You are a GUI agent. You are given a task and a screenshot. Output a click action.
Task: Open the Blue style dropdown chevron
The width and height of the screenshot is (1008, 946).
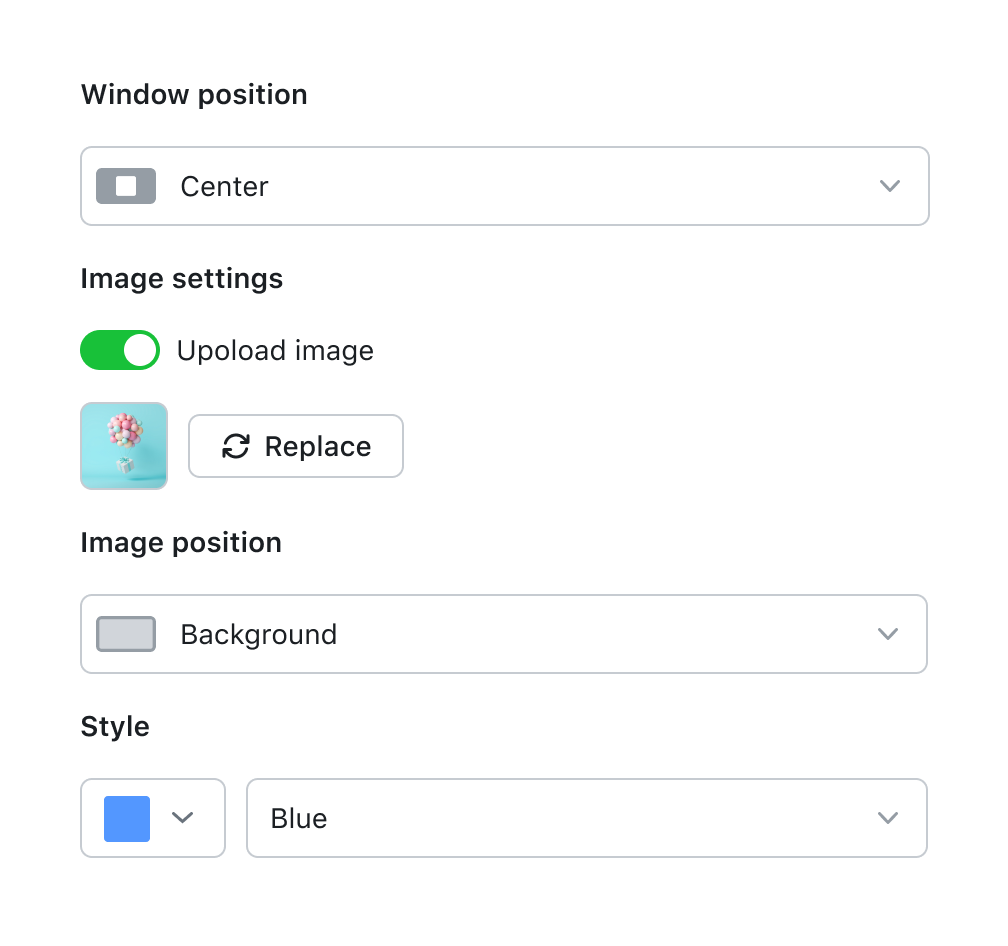tap(887, 818)
